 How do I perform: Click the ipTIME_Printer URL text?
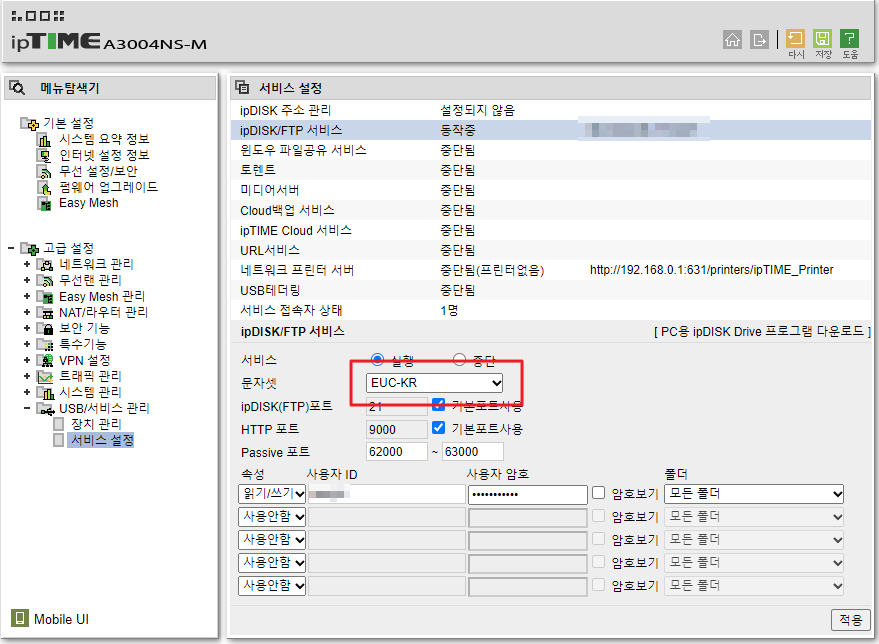click(711, 270)
